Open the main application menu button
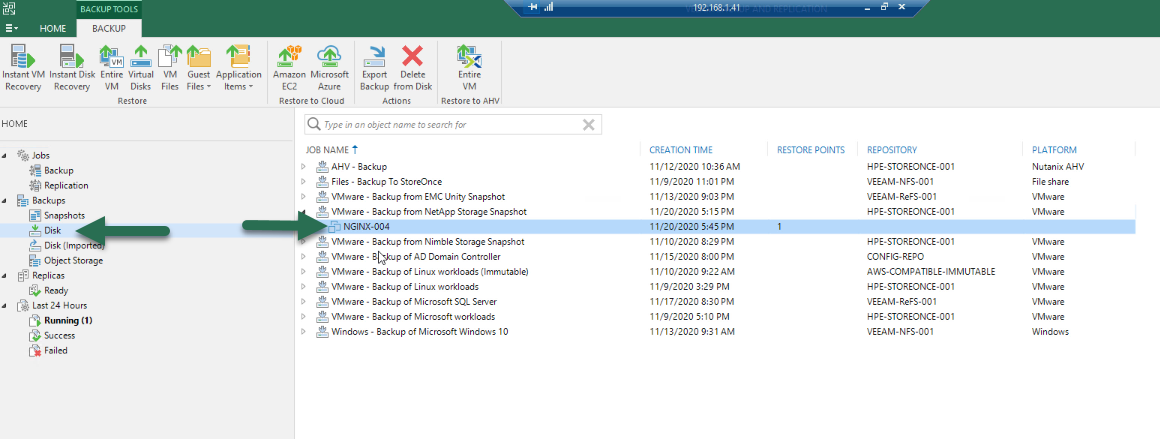1160x439 pixels. [x=12, y=29]
